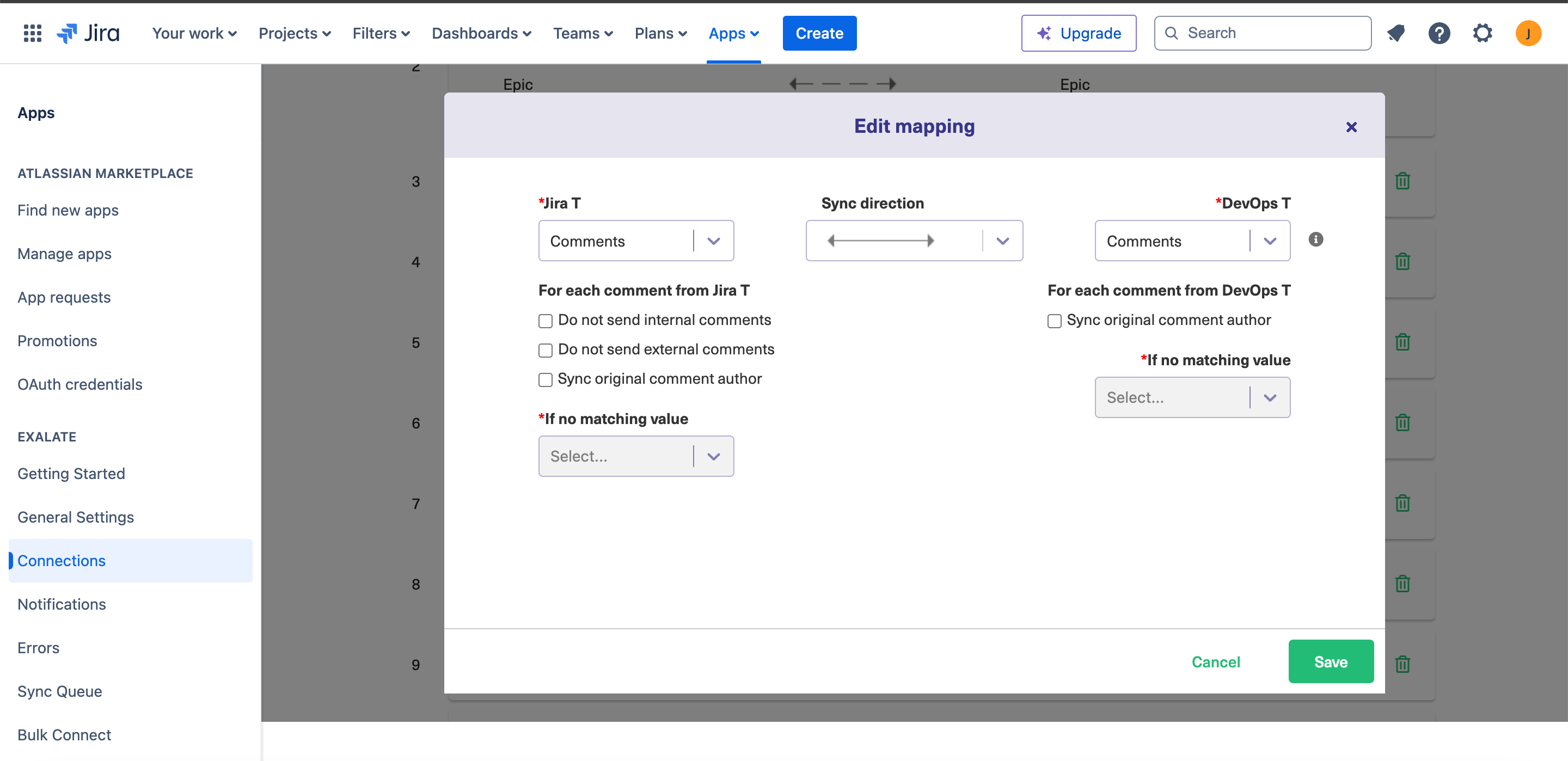The image size is (1568, 761).
Task: Delete mapping row 6 with trash icon
Action: (x=1402, y=422)
